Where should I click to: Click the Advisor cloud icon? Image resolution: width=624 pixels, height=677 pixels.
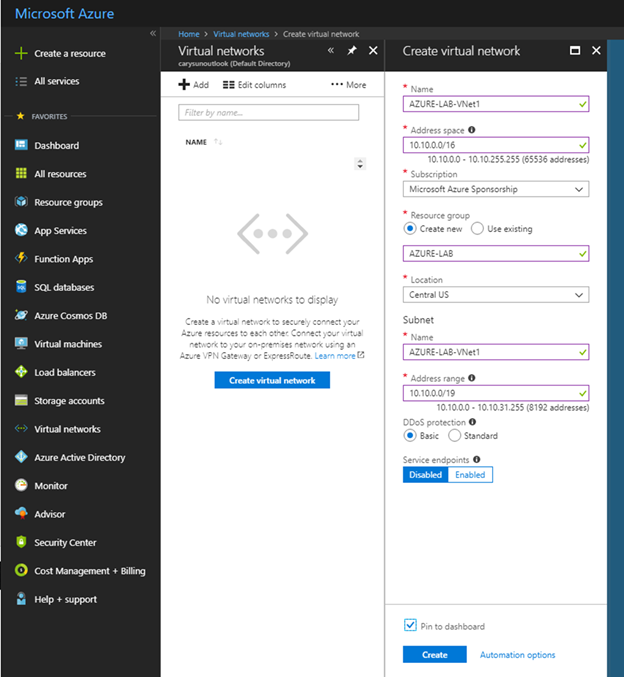(21, 513)
